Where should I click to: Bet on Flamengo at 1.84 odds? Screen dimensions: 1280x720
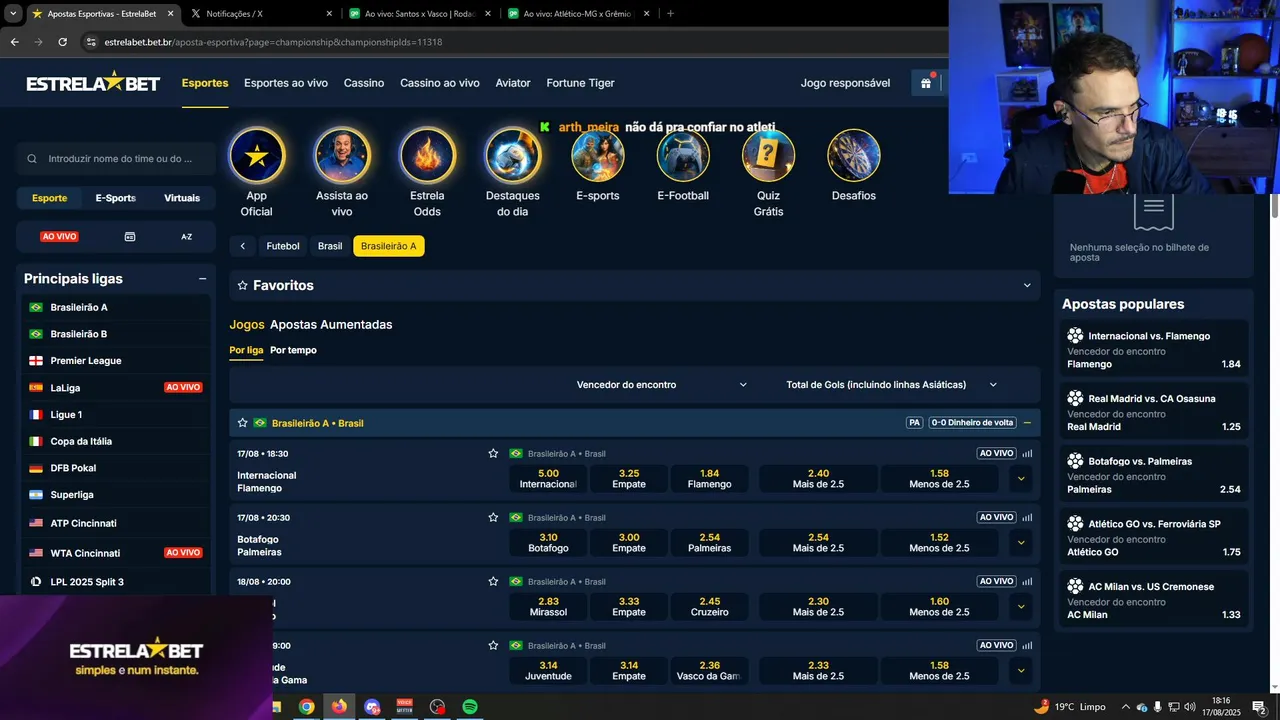[x=710, y=479]
